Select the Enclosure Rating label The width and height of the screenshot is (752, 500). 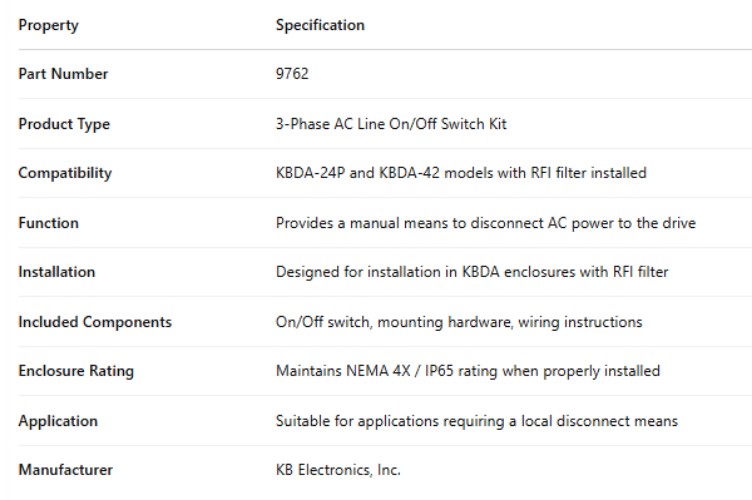76,371
